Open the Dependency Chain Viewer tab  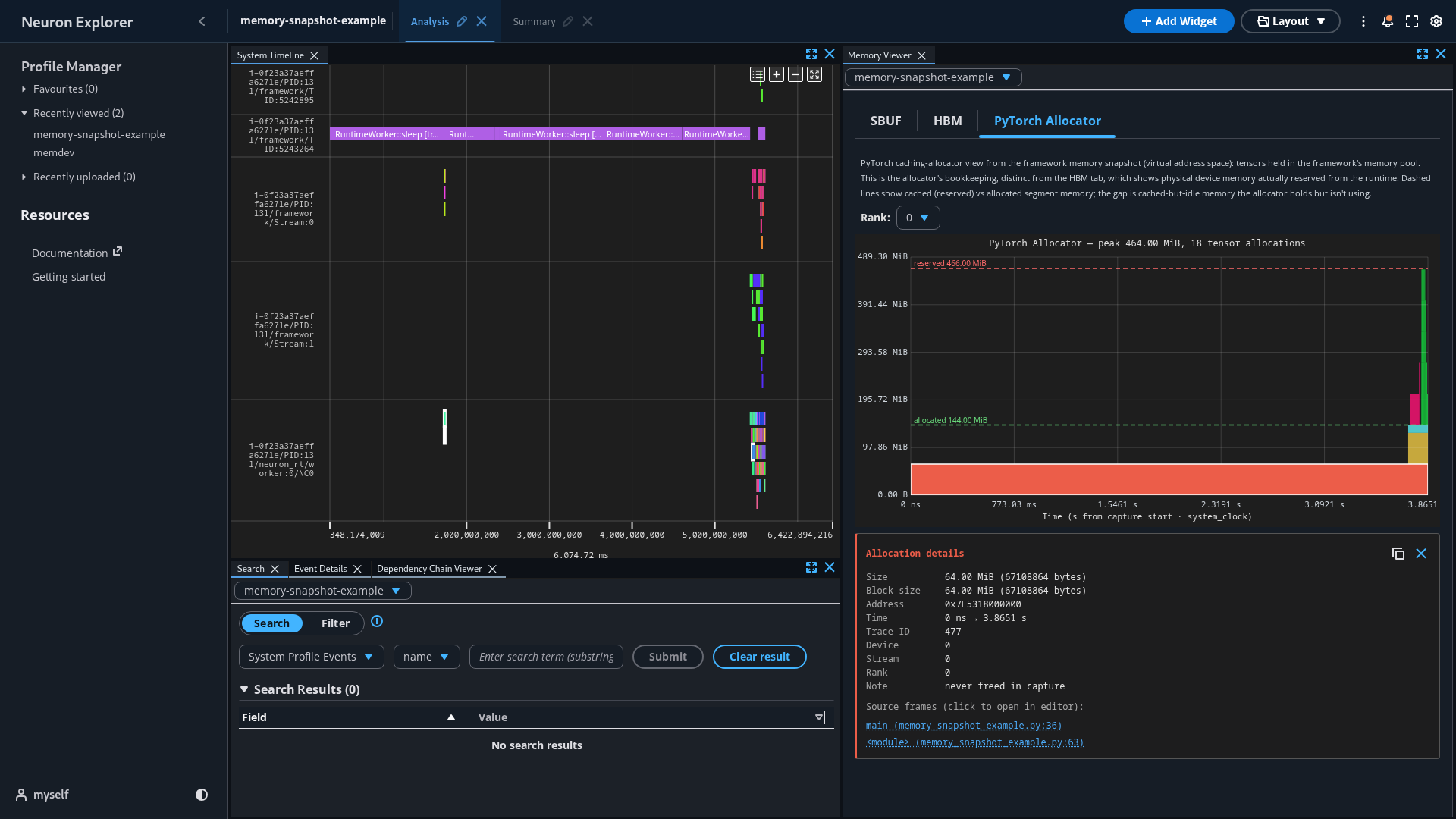pos(429,569)
